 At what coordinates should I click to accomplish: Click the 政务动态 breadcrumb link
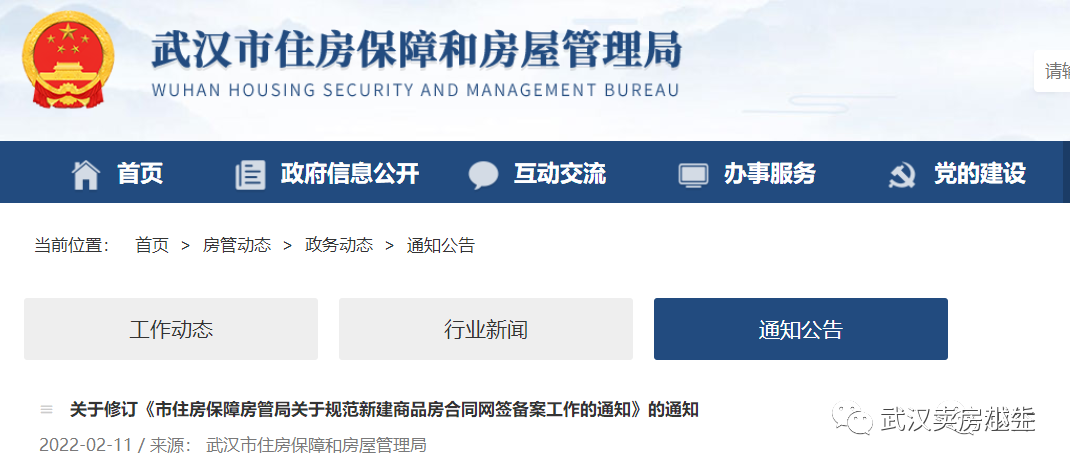tap(339, 246)
